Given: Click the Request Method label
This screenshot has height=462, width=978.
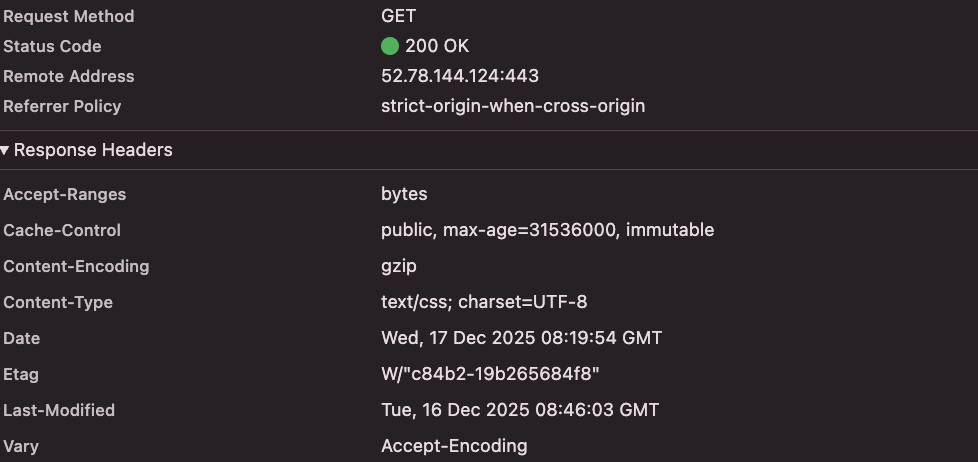Looking at the screenshot, I should 68,16.
